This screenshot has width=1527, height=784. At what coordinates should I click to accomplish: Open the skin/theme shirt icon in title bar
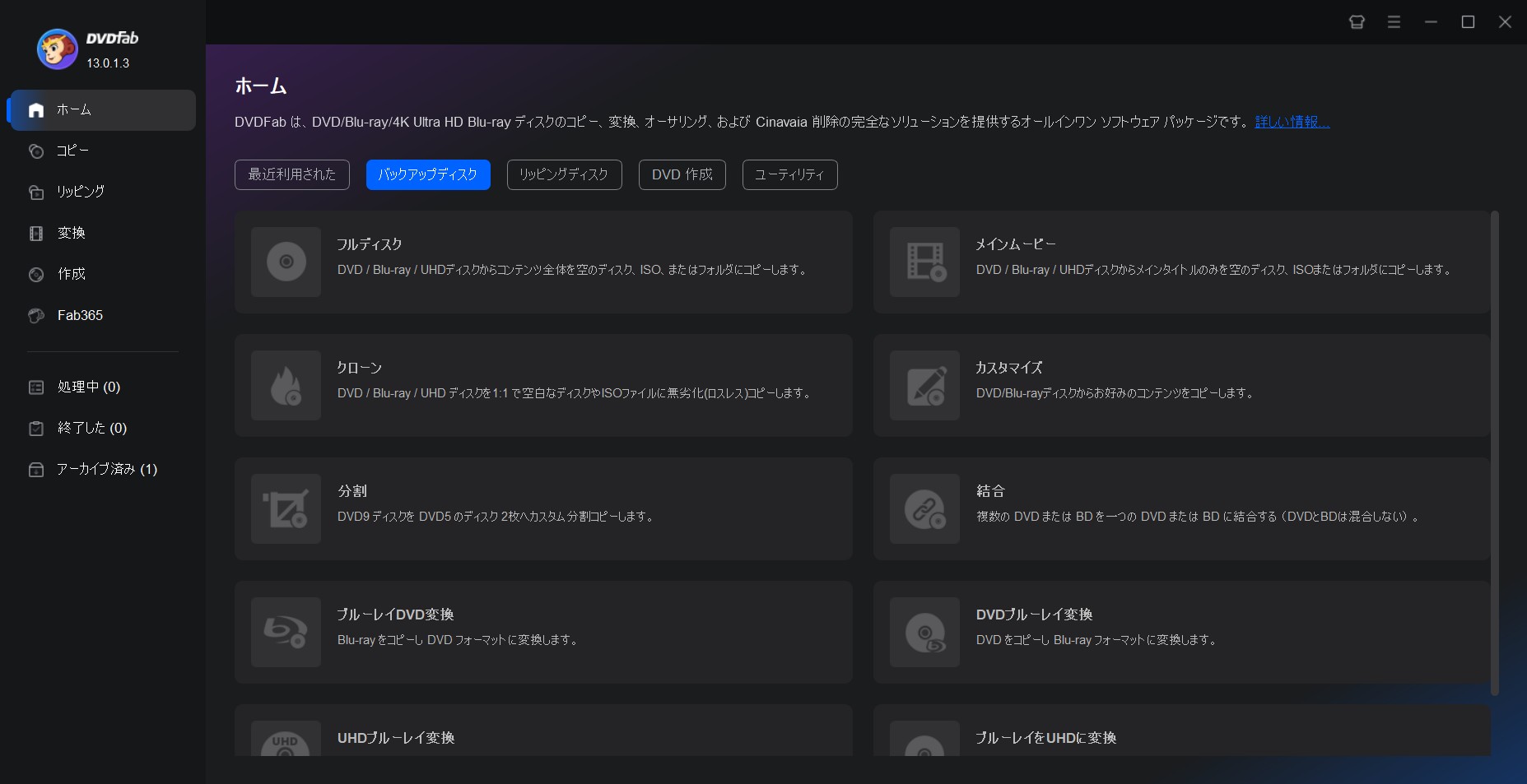pyautogui.click(x=1357, y=22)
